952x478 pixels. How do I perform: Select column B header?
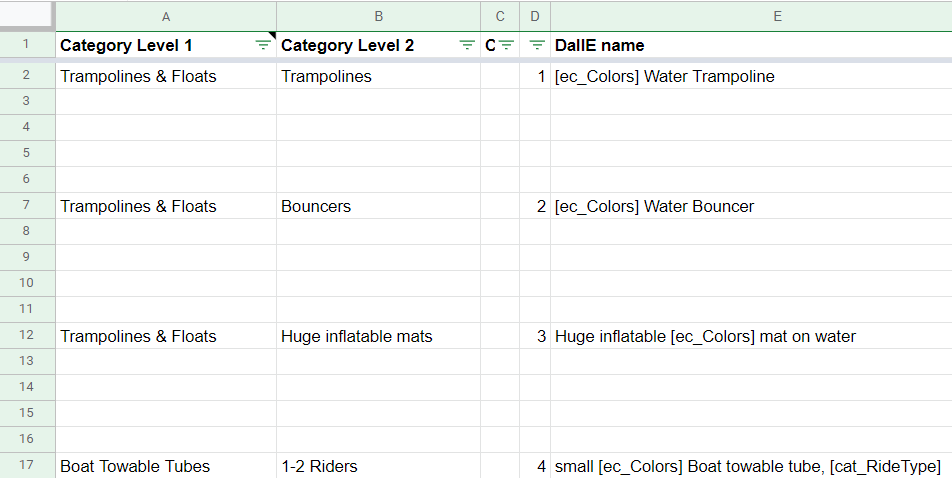click(x=378, y=16)
